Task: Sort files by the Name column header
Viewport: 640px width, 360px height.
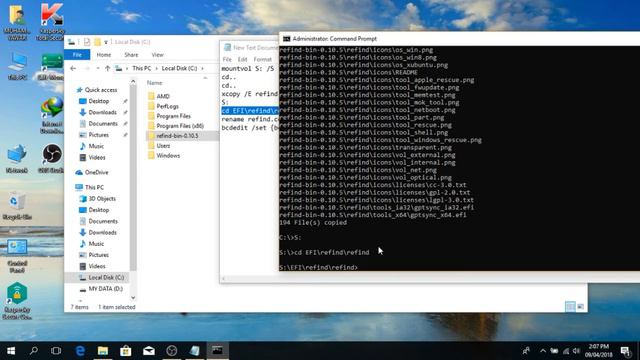Action: point(155,83)
